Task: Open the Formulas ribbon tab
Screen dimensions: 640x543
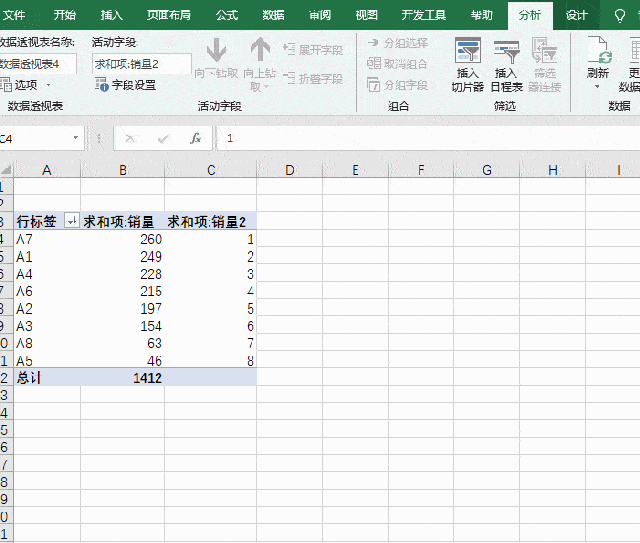Action: pyautogui.click(x=227, y=16)
